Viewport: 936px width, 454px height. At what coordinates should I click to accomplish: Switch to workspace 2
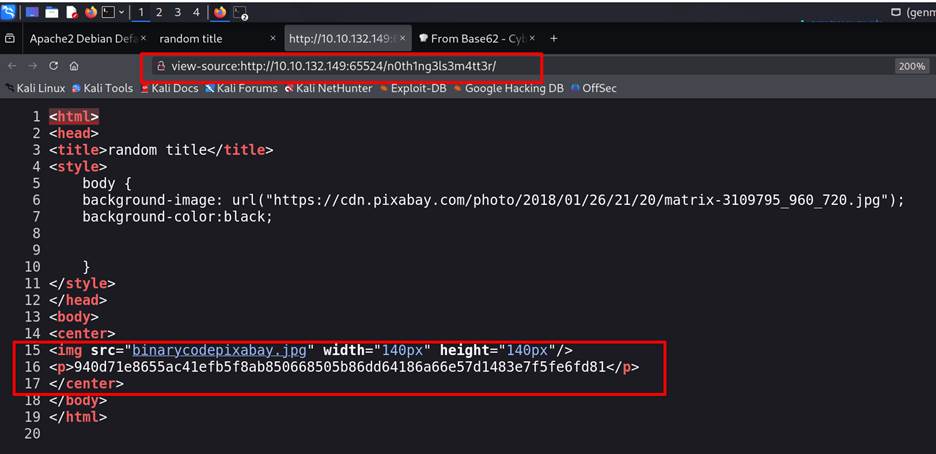coord(159,12)
